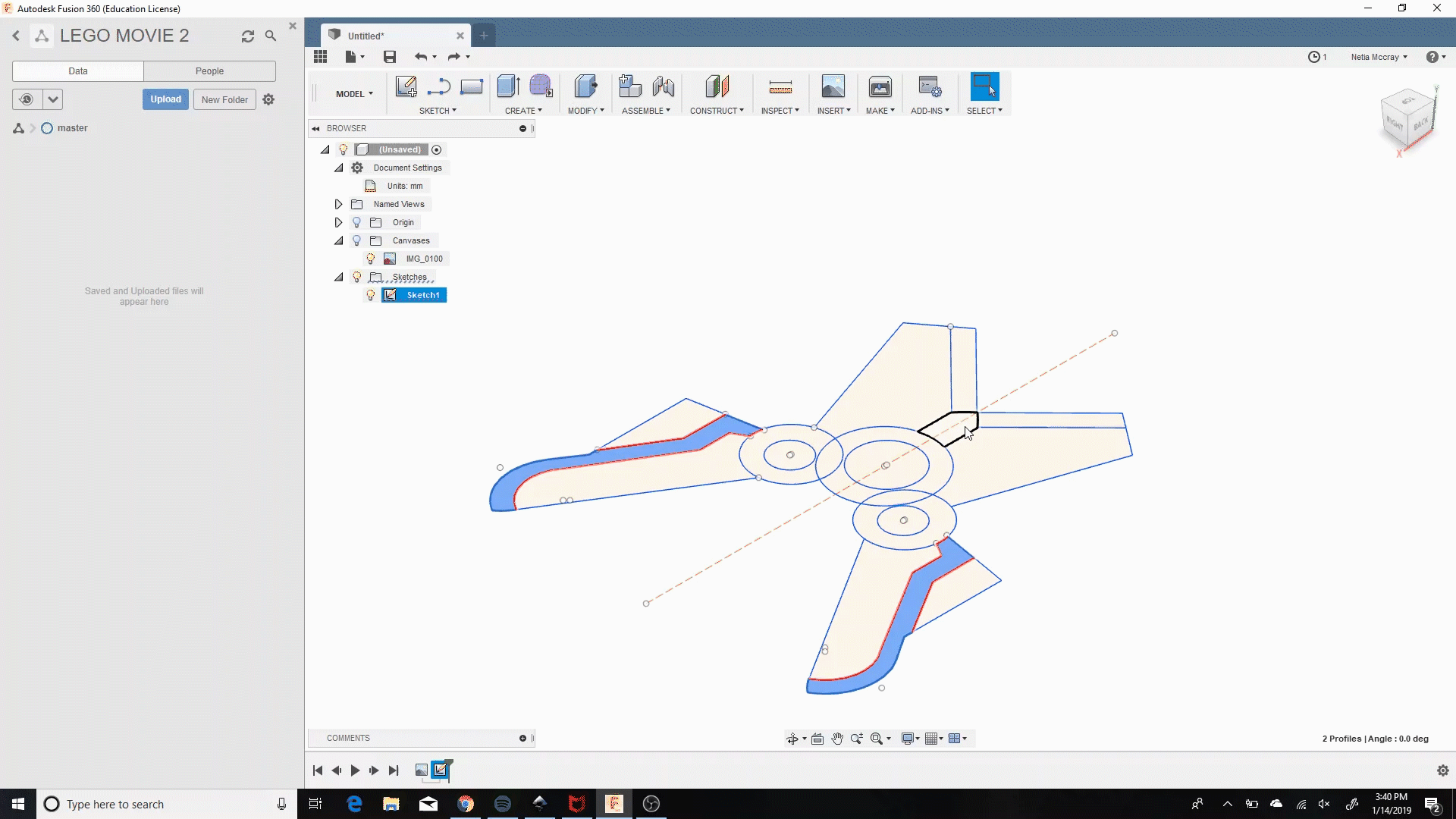Image resolution: width=1456 pixels, height=819 pixels.
Task: Click the Measure tool under Inspect
Action: 780,86
